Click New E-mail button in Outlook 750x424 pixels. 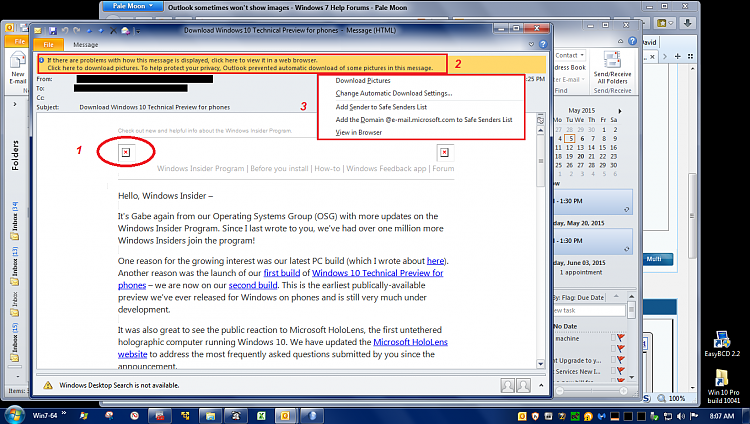coord(18,69)
